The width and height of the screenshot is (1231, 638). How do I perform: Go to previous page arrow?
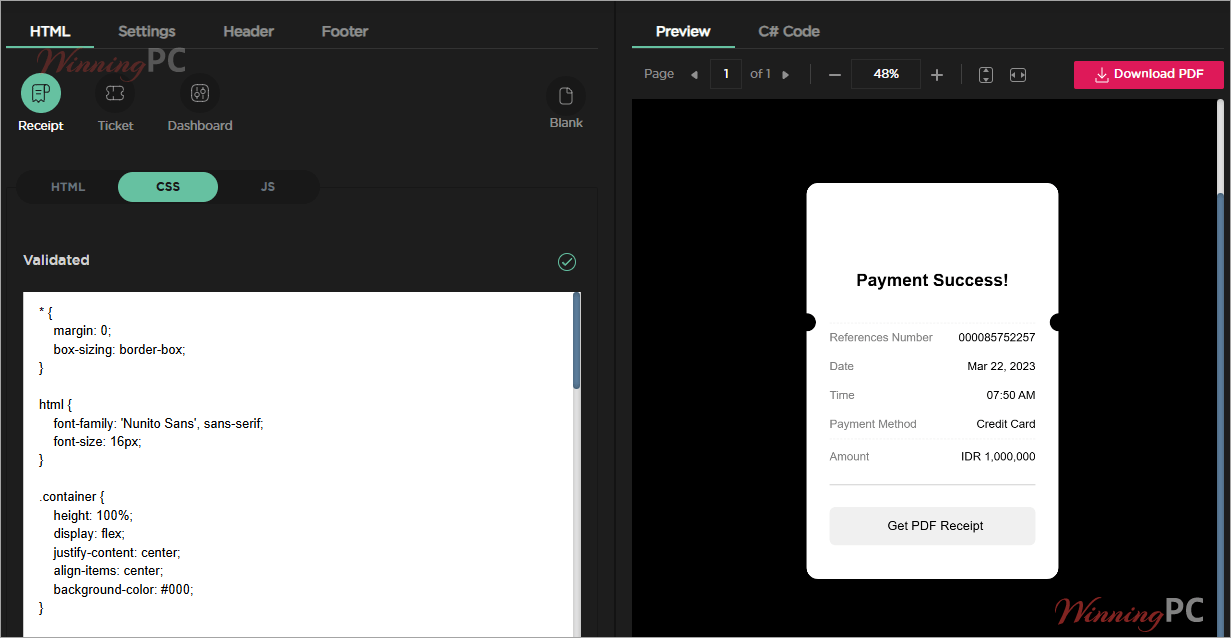click(694, 75)
